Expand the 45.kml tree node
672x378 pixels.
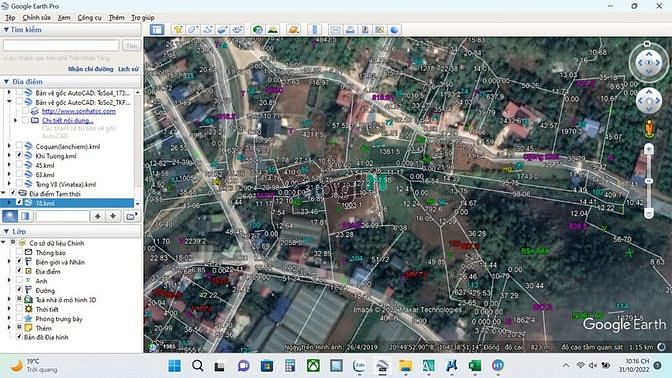click(9, 165)
